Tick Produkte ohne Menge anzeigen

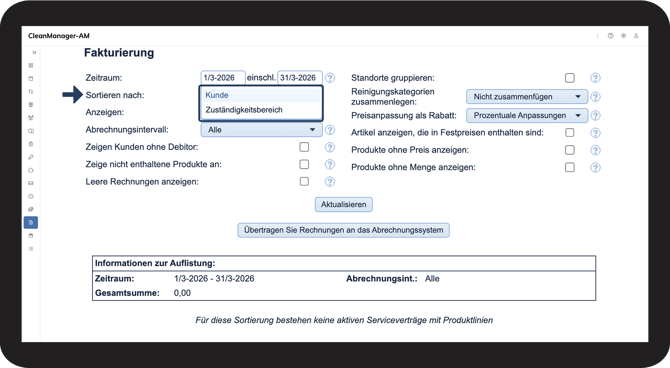click(x=570, y=167)
